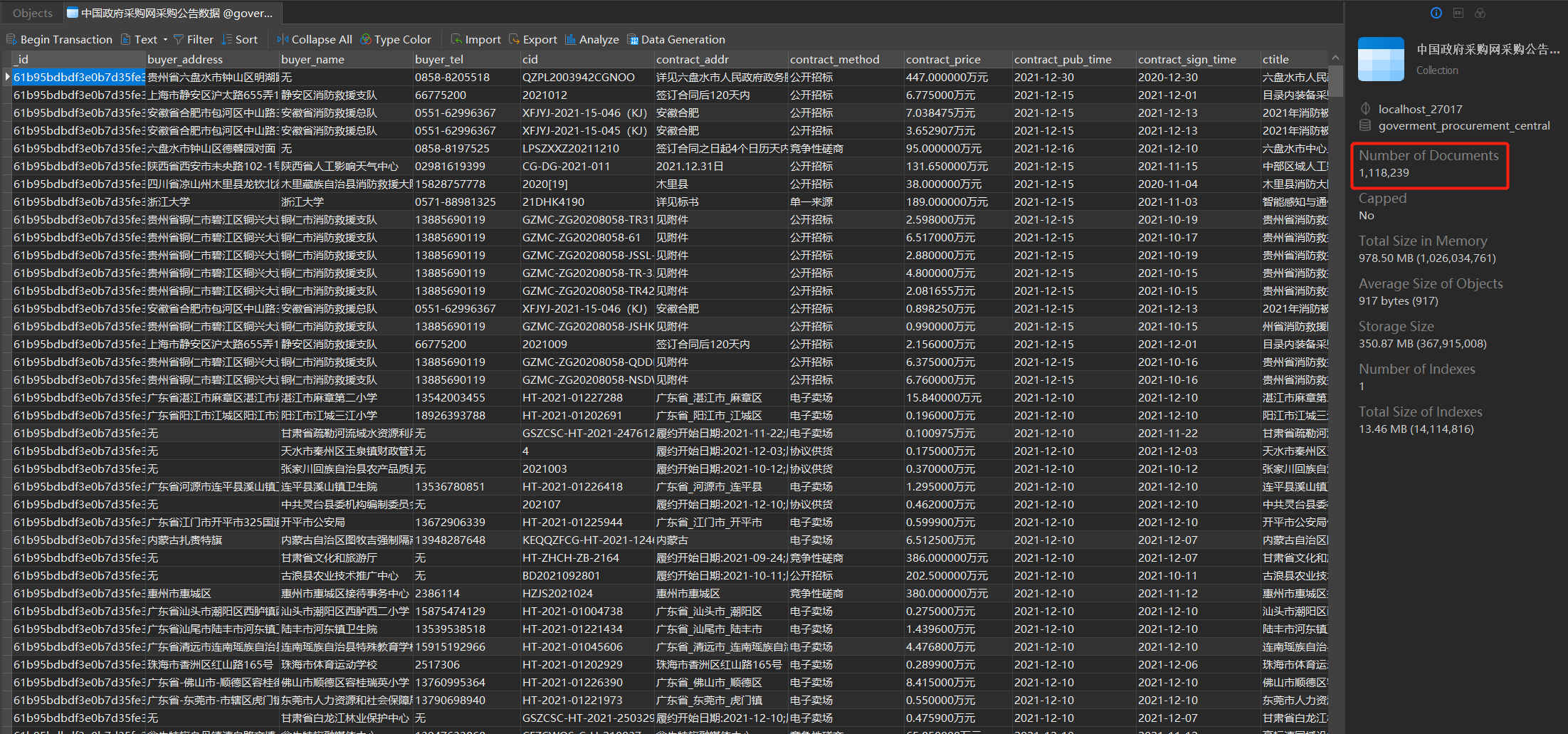Show the DDL view in the info panel
Screen dimensions: 1568x734
pyautogui.click(x=1458, y=13)
